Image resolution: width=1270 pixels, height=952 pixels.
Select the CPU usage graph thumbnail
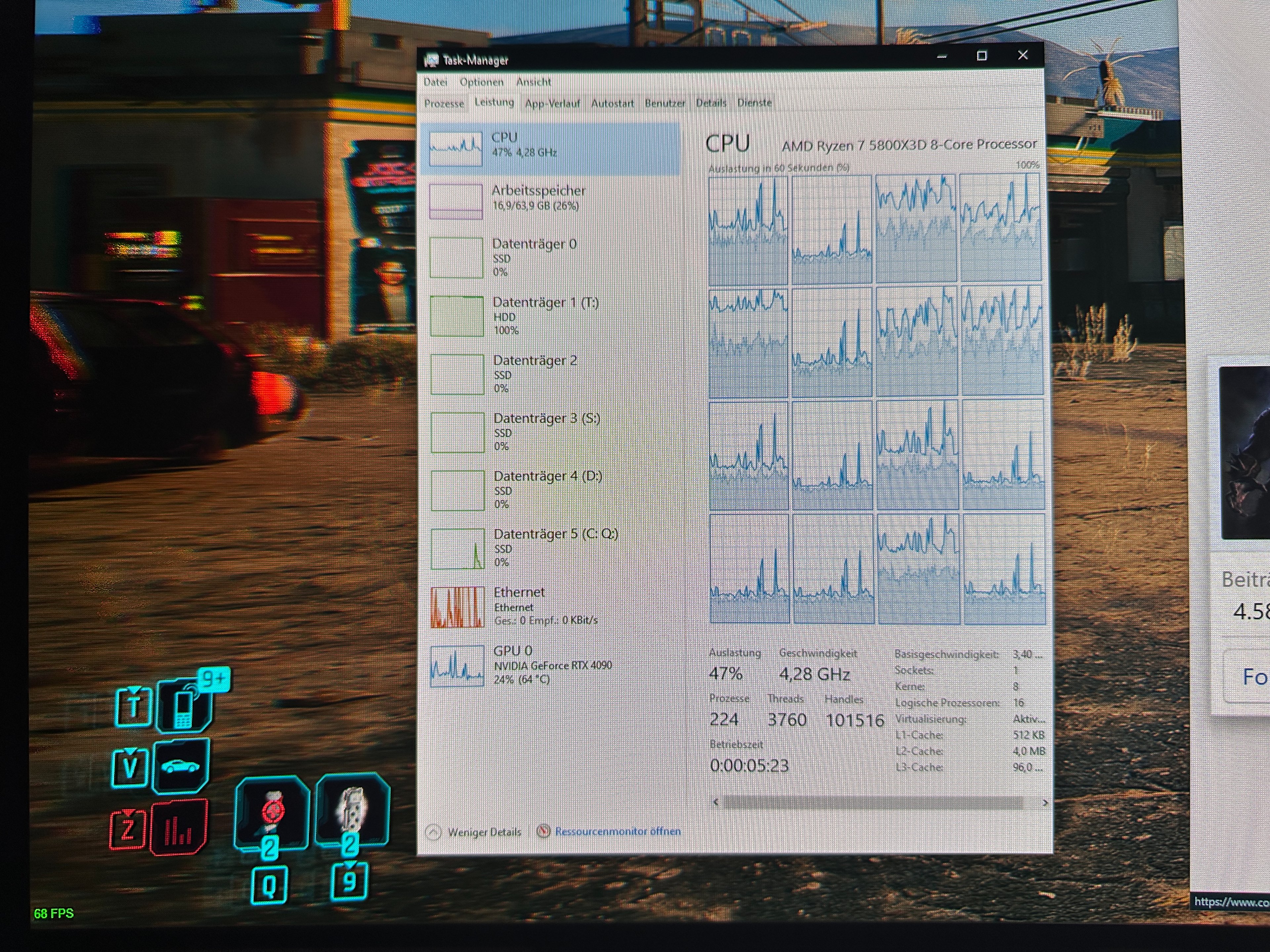click(455, 149)
